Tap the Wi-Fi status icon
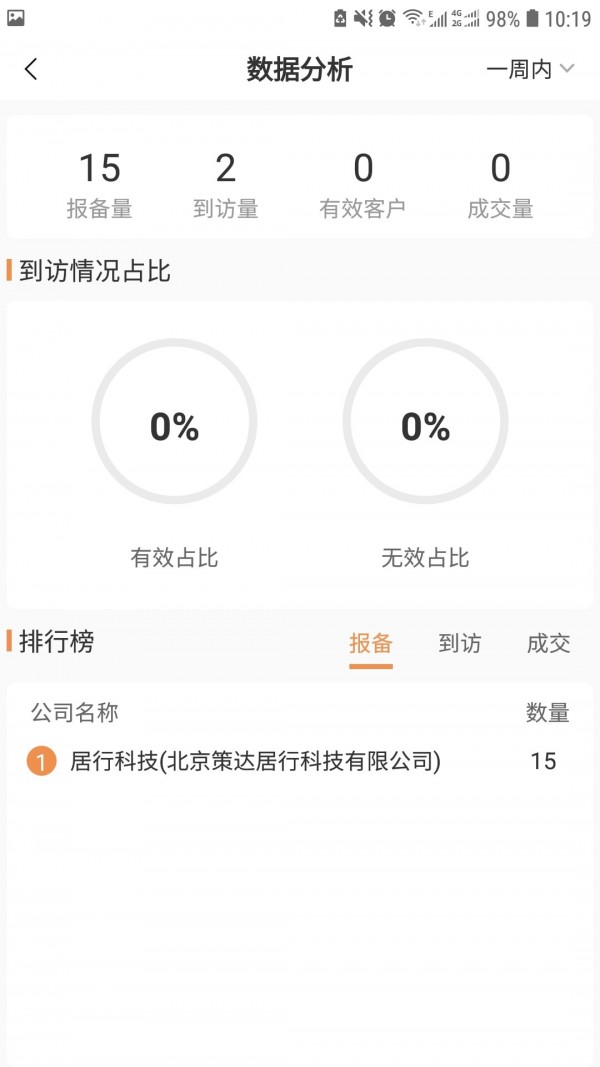This screenshot has height=1067, width=600. [x=413, y=18]
